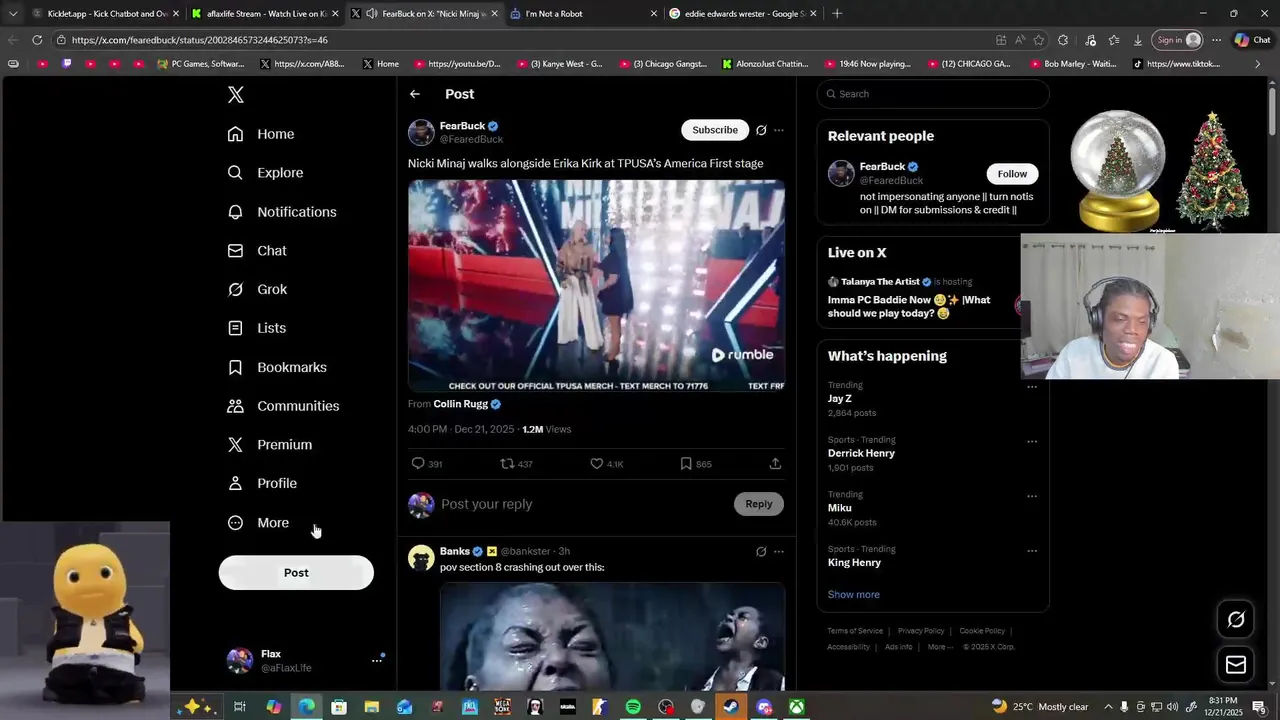Open Copilot Chat in browser toolbar

[1252, 40]
